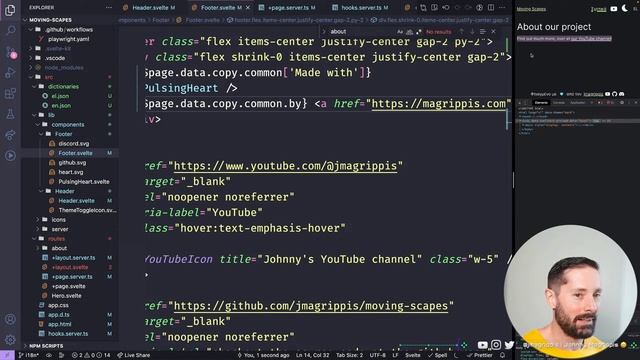Collapse the MOVING-SCAPES root folder
Screen dimensions: 640x360
coord(50,20)
